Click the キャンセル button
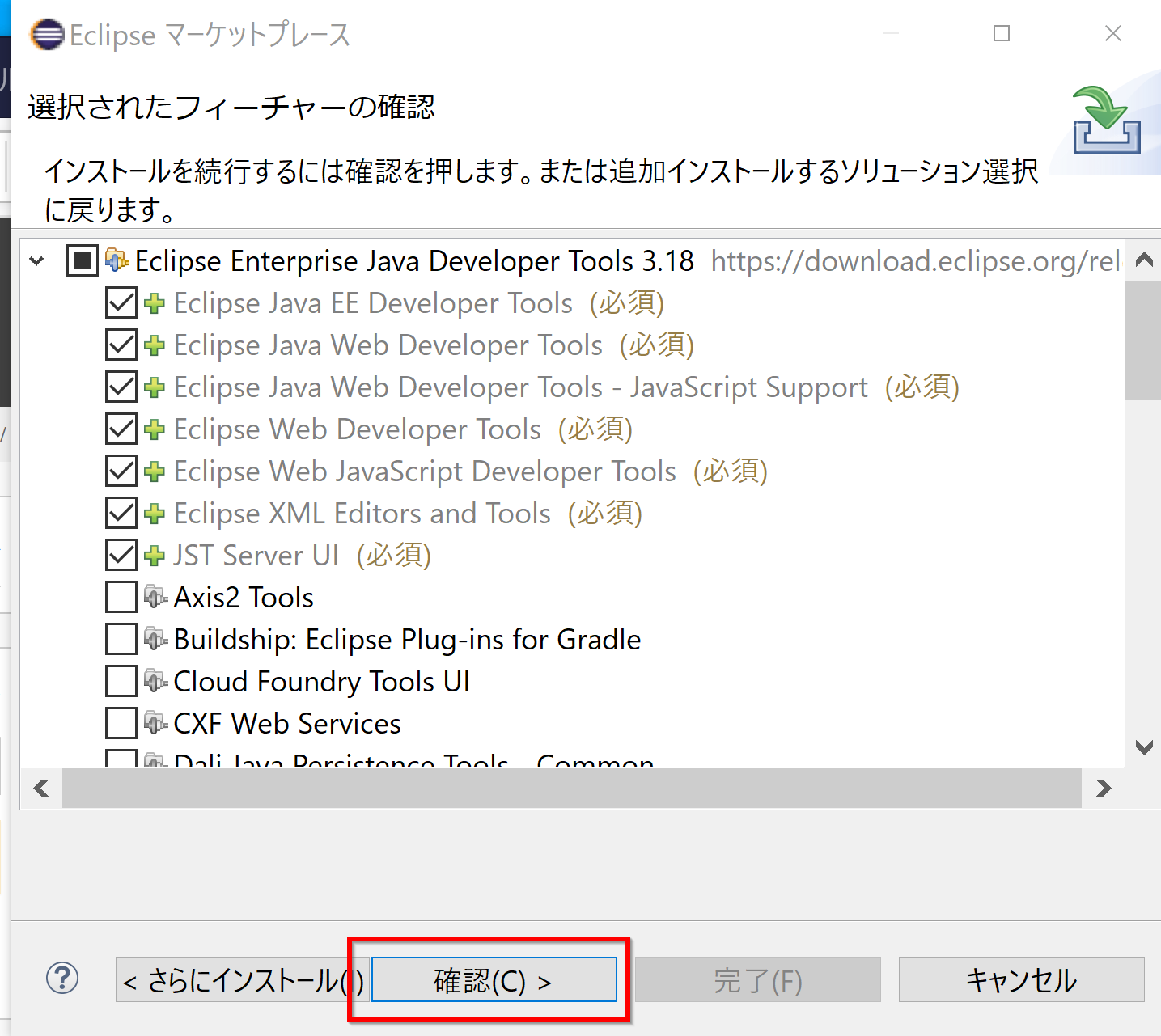This screenshot has width=1161, height=1036. 1021,980
